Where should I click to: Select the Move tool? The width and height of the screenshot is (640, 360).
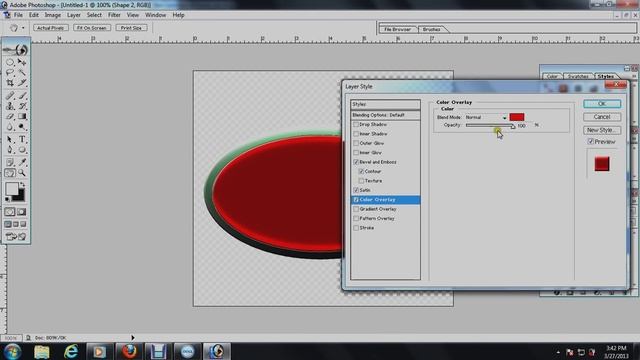(22, 62)
